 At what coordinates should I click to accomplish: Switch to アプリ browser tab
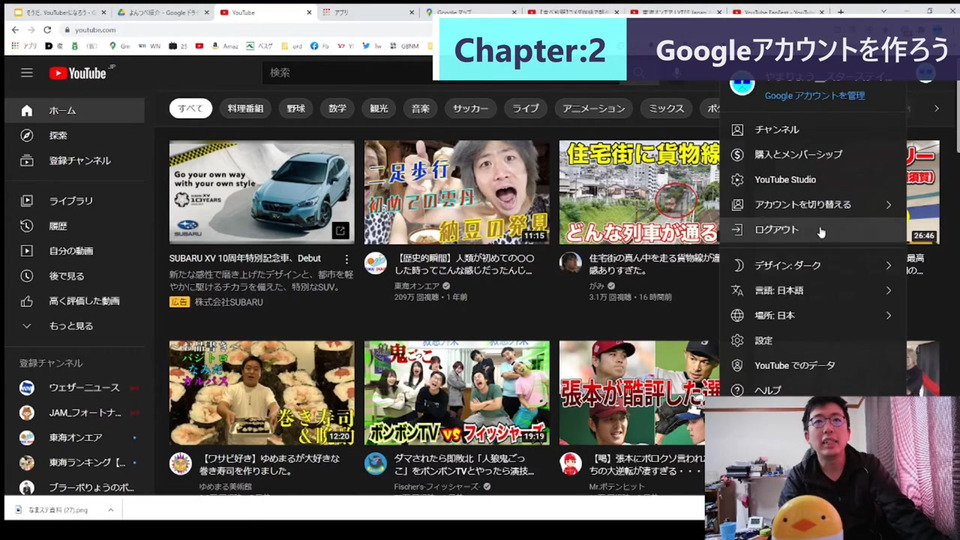pyautogui.click(x=367, y=12)
